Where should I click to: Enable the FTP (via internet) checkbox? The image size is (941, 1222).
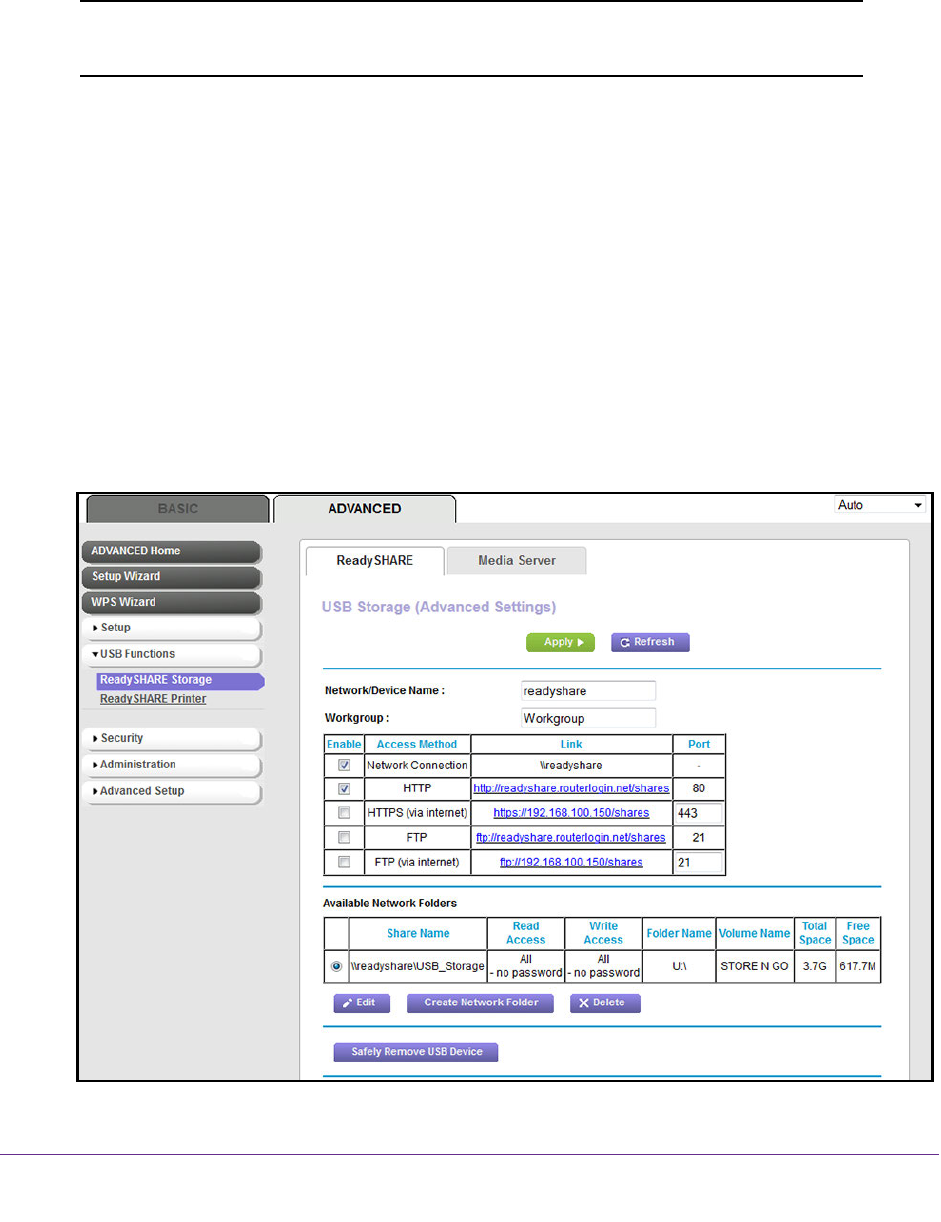(344, 862)
